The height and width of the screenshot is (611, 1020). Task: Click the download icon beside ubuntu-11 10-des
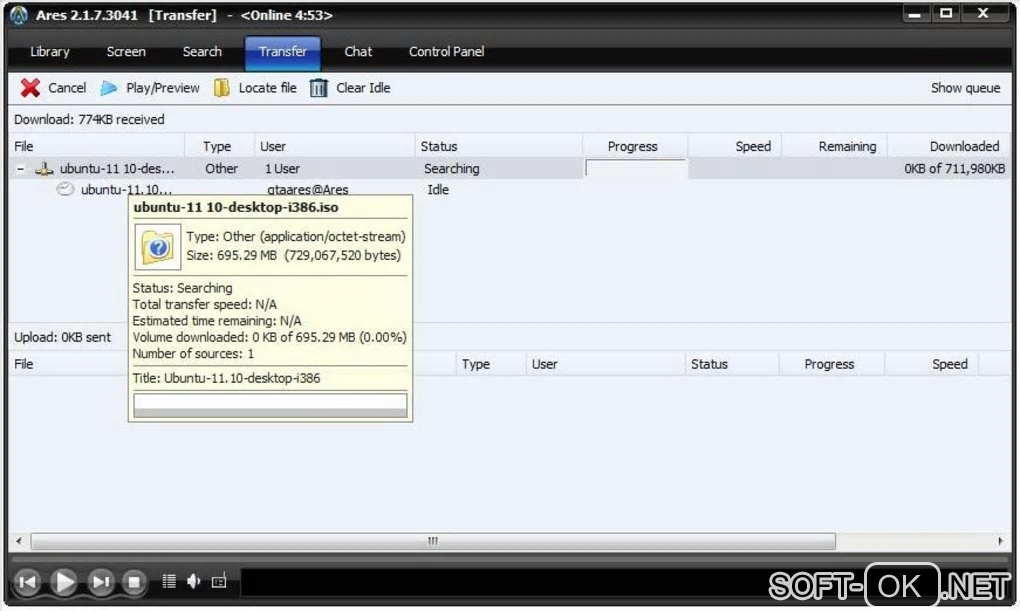pyautogui.click(x=44, y=169)
